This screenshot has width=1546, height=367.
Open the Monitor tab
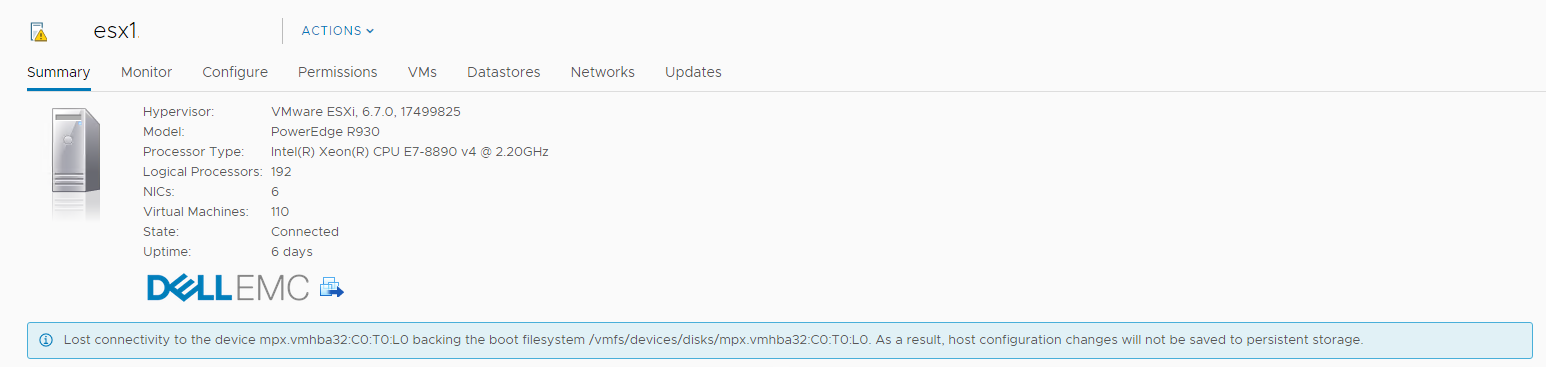[x=146, y=72]
